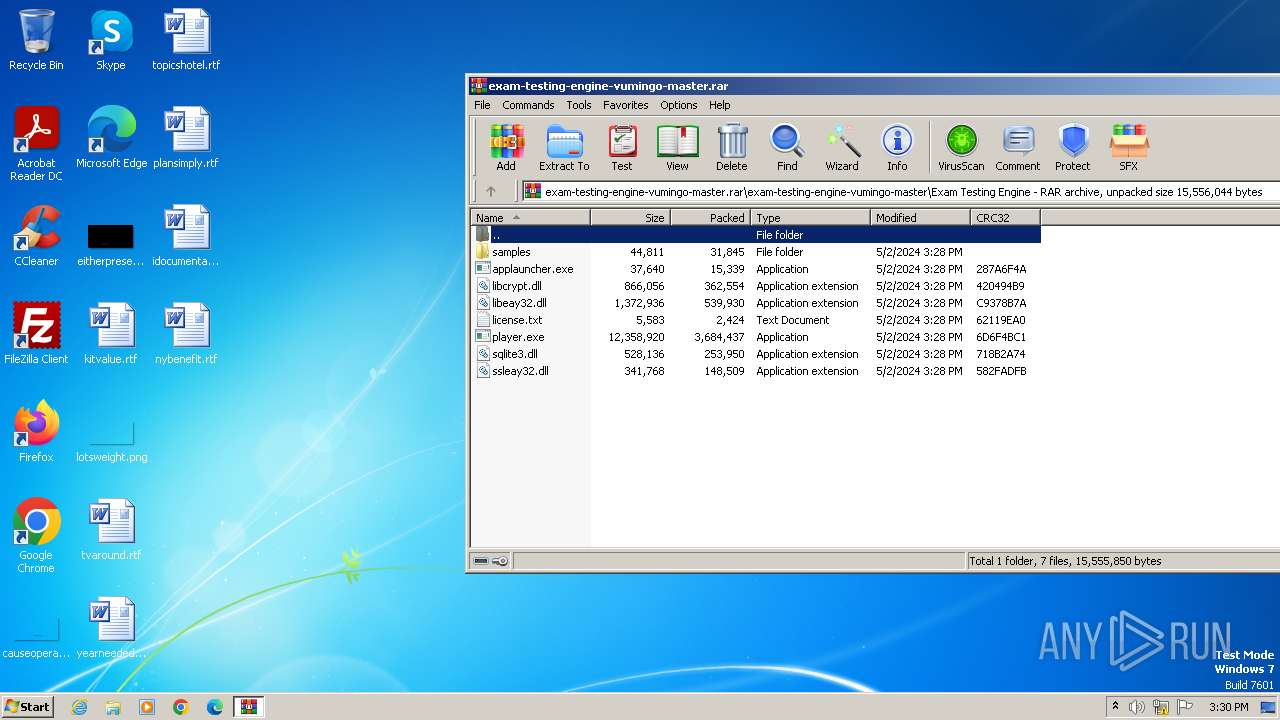
Task: Select license.txt in the archive
Action: [756, 320]
